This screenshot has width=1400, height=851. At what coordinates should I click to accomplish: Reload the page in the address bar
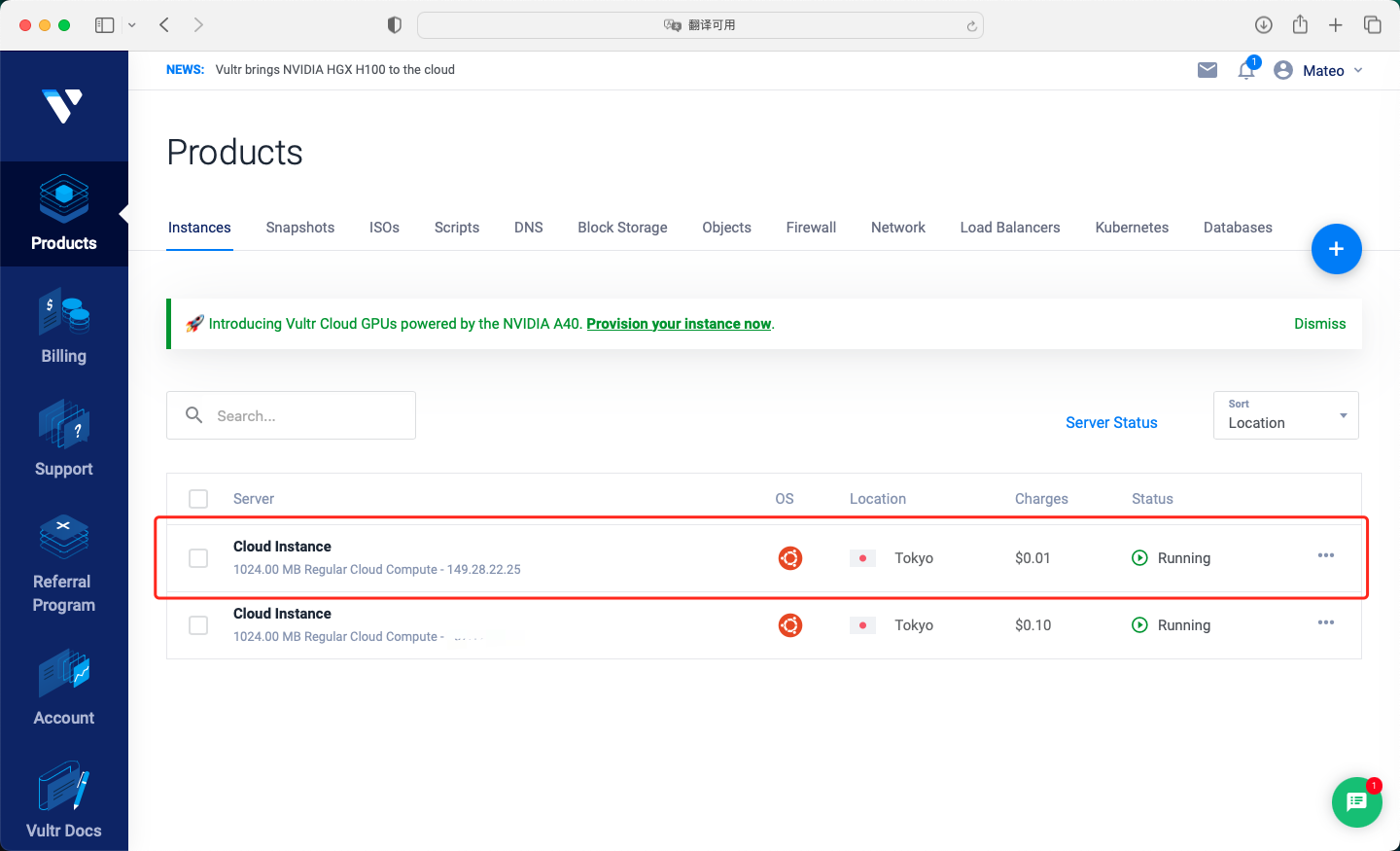(971, 26)
